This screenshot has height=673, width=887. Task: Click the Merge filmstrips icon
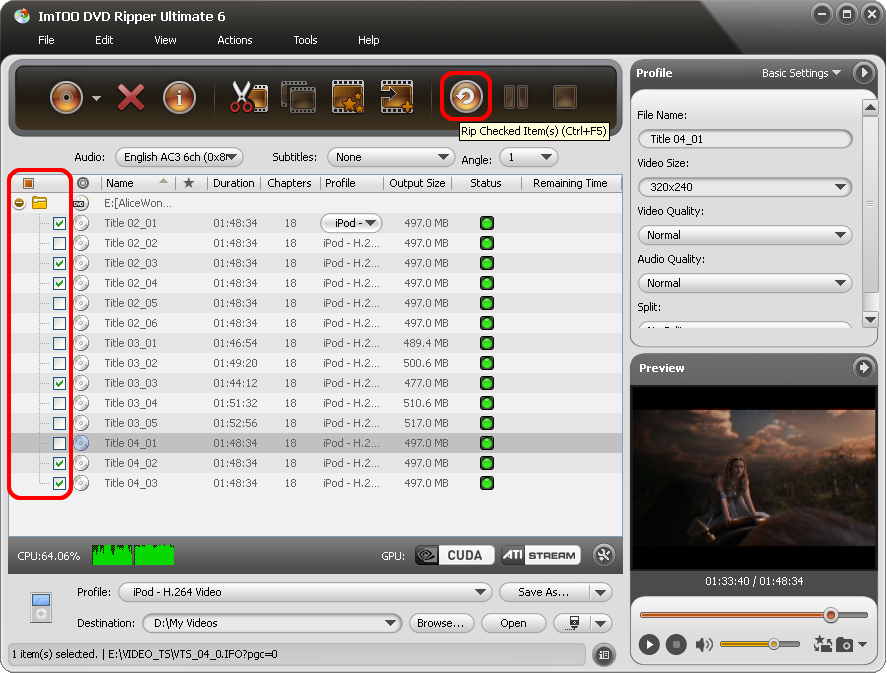tap(298, 97)
